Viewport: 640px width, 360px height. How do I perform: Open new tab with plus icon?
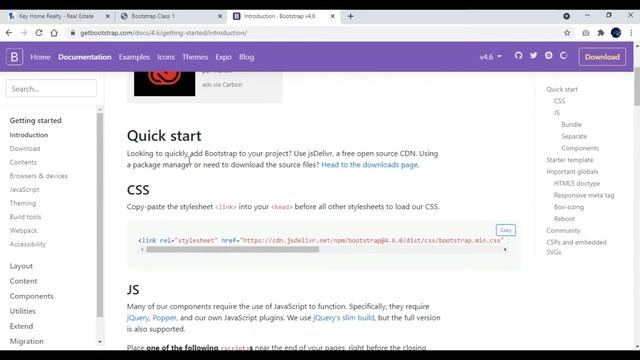click(x=350, y=16)
